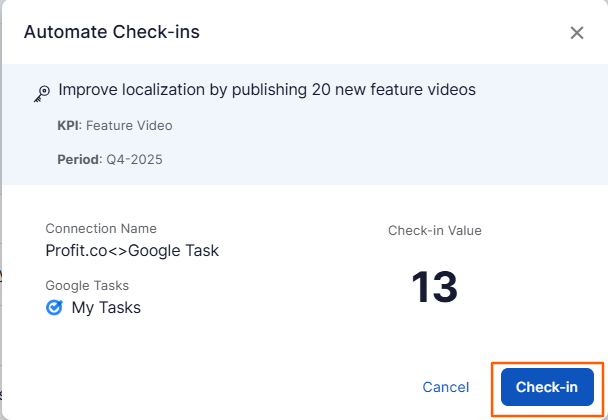Image resolution: width=608 pixels, height=420 pixels.
Task: Click the 'KPI: Feature Video' text
Action: click(x=115, y=126)
